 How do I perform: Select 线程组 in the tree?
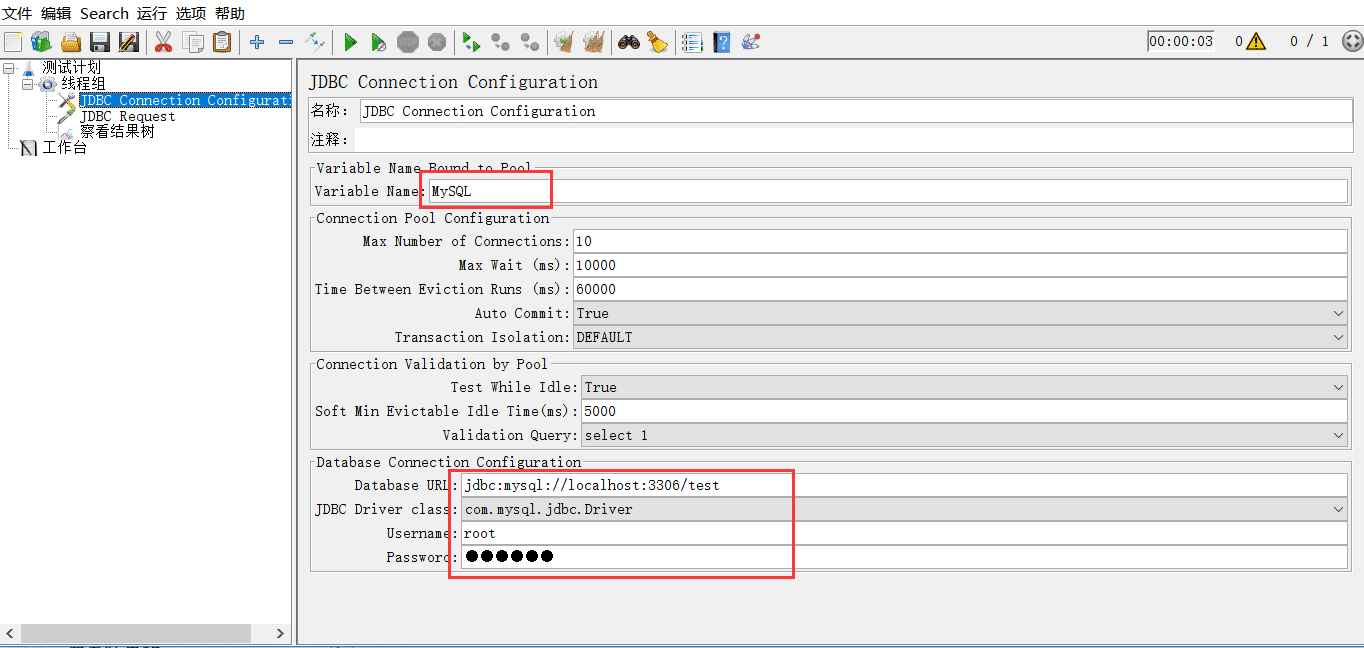pos(83,84)
